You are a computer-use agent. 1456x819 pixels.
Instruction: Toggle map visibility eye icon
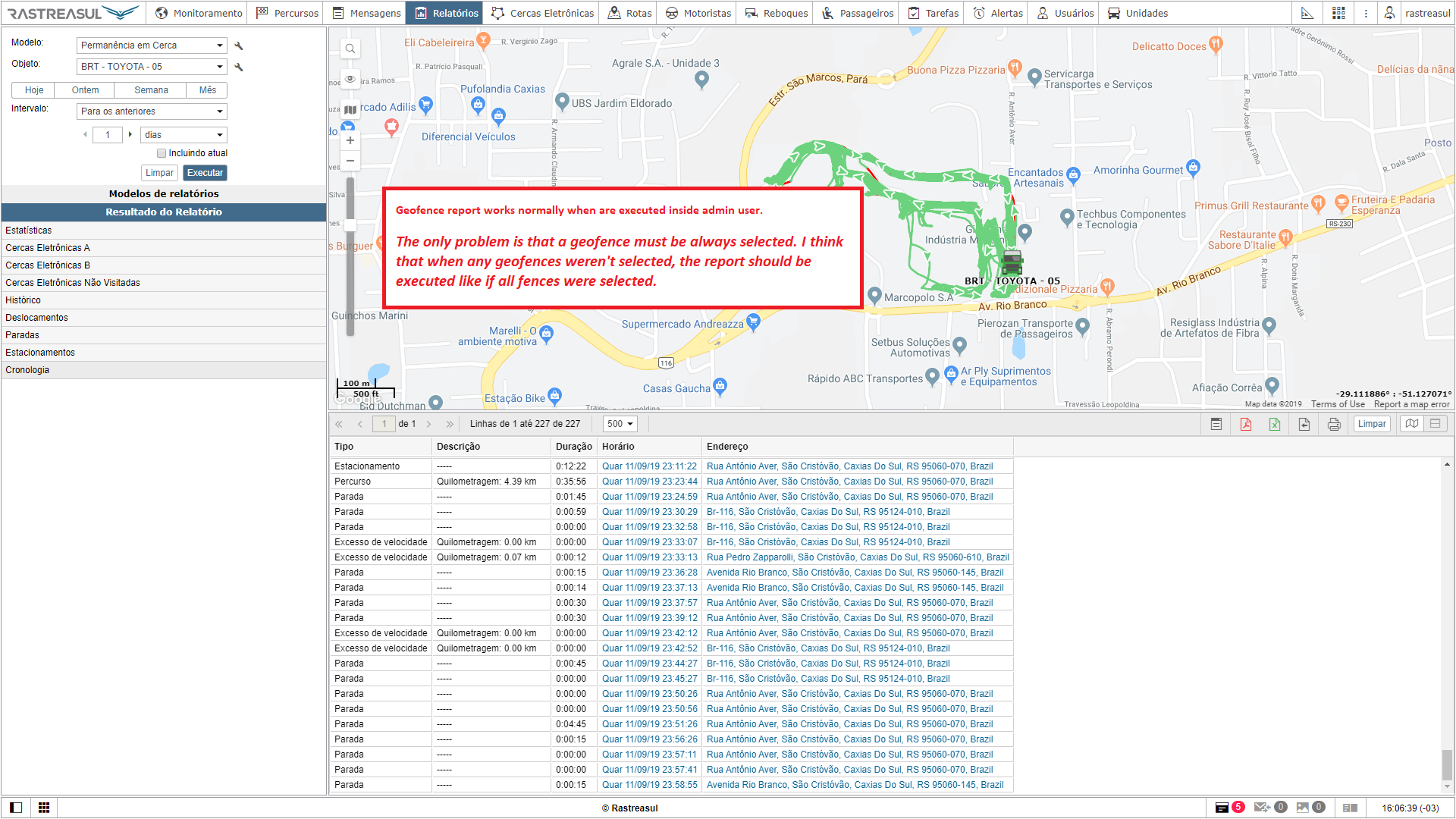[350, 79]
